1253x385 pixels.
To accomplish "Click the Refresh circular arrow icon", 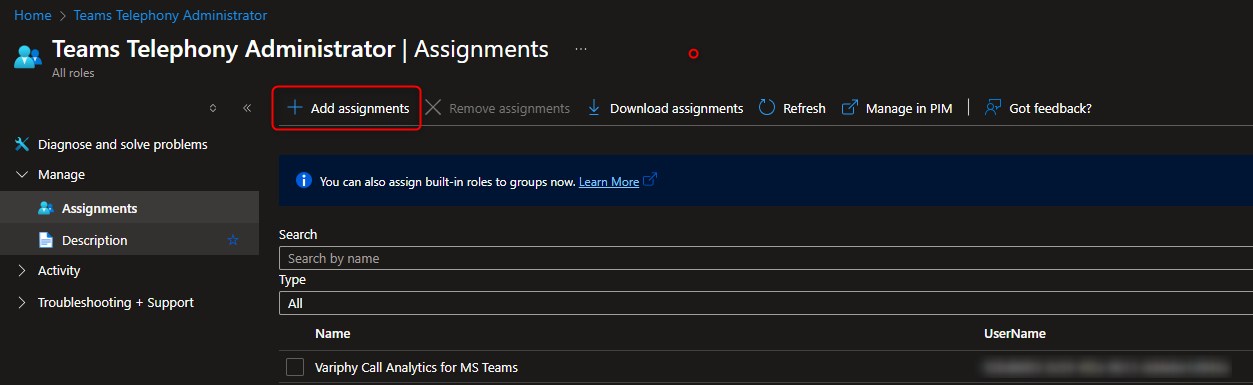I will point(767,107).
